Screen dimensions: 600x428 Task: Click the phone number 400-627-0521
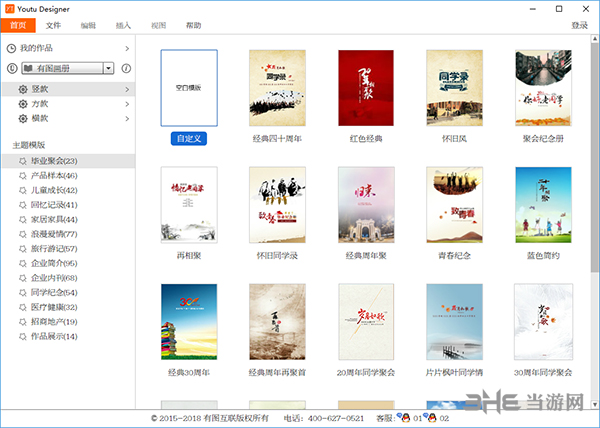click(x=336, y=418)
